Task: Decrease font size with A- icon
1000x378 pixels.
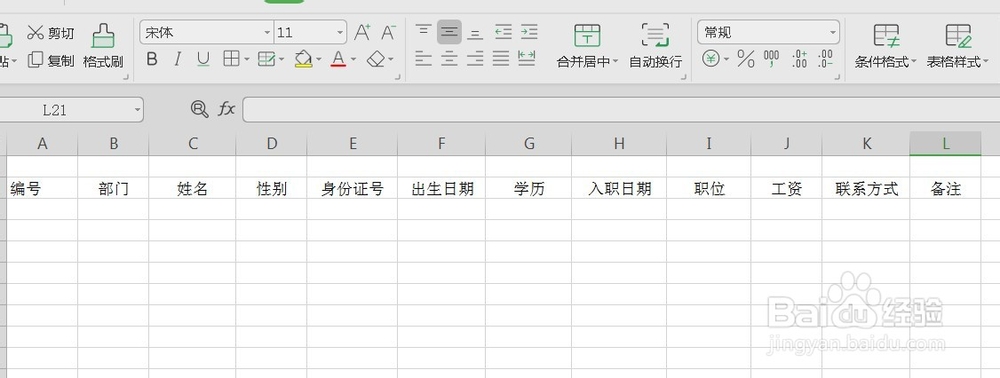Action: 388,33
